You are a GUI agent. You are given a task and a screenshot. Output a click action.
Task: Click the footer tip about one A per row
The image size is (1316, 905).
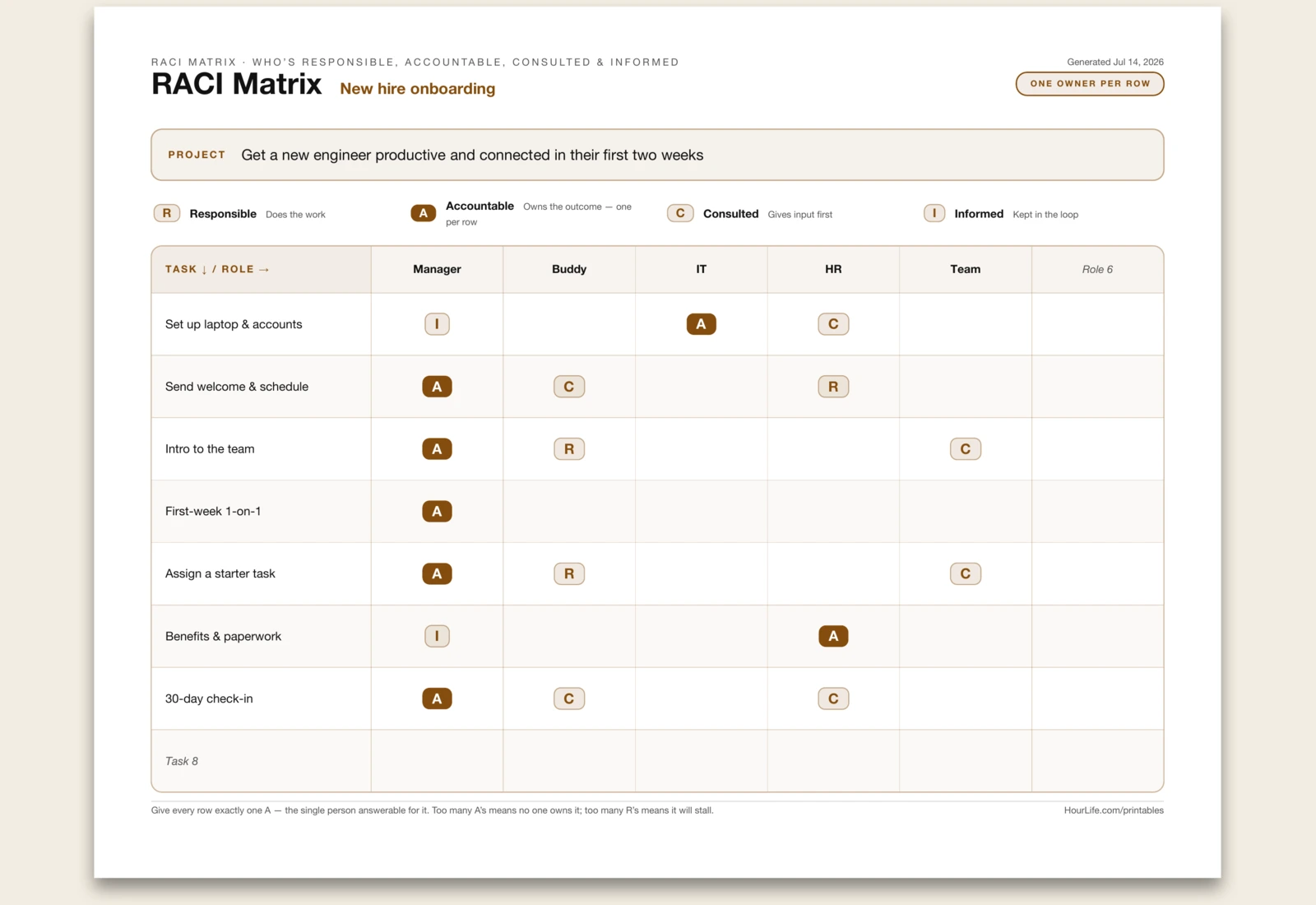pos(433,810)
